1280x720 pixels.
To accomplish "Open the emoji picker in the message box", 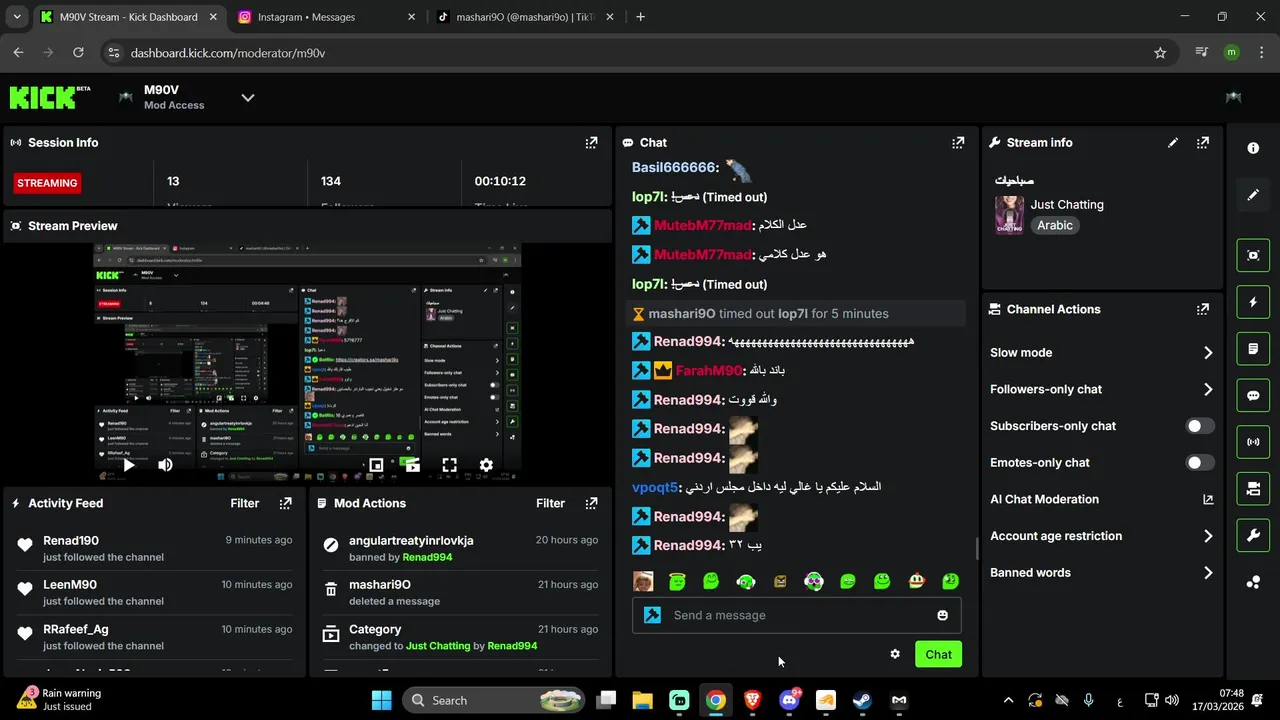I will tap(942, 615).
